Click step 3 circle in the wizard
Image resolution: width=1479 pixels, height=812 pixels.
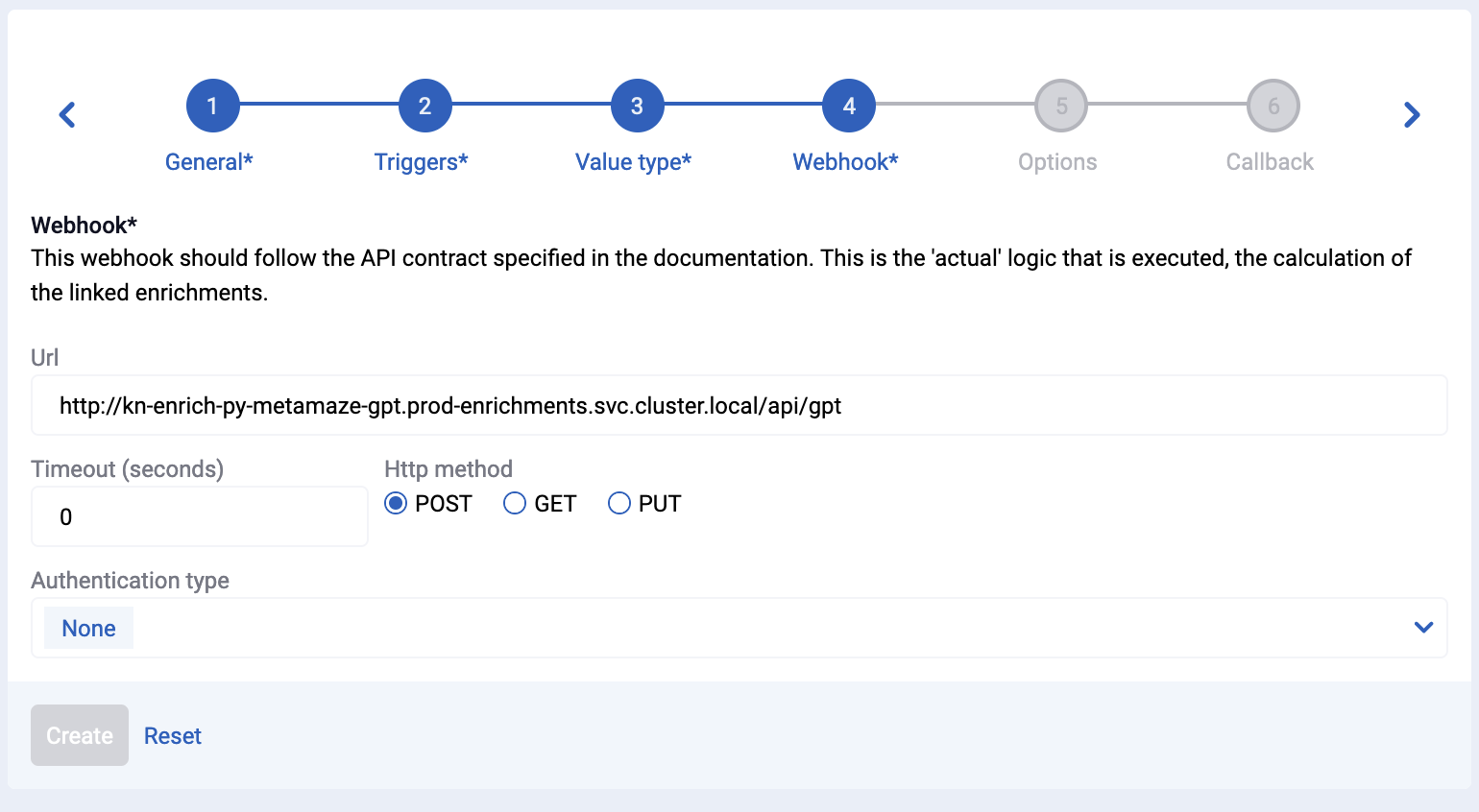coord(637,106)
